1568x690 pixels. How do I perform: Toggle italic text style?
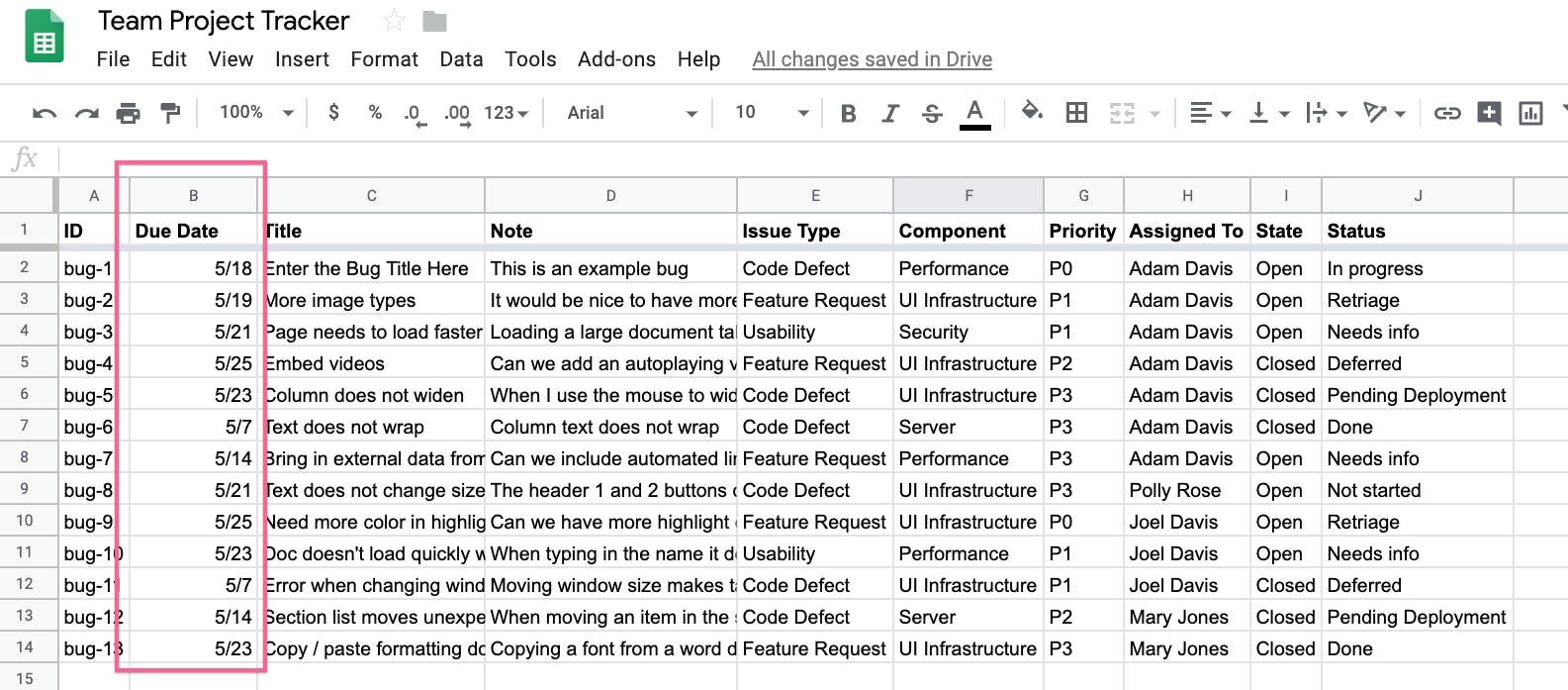tap(890, 113)
